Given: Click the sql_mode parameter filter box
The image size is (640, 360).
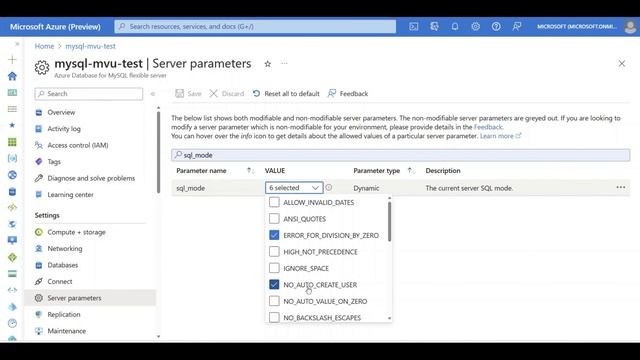Looking at the screenshot, I should coord(400,155).
